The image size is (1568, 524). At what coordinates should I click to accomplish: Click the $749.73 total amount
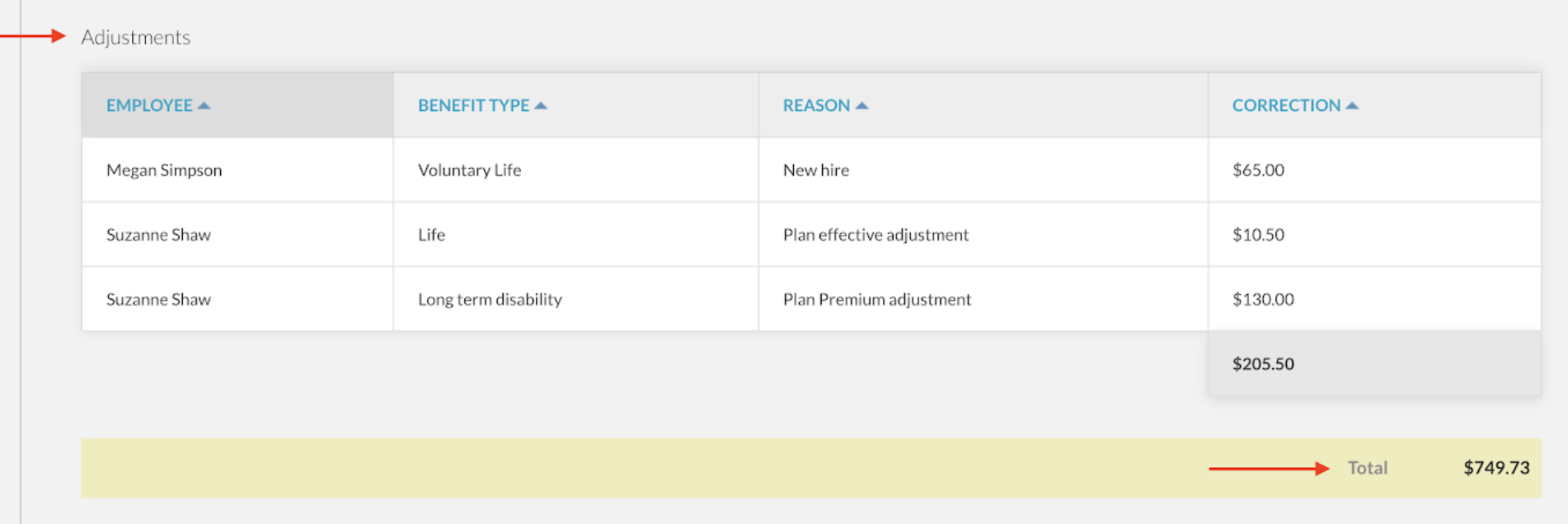point(1496,468)
